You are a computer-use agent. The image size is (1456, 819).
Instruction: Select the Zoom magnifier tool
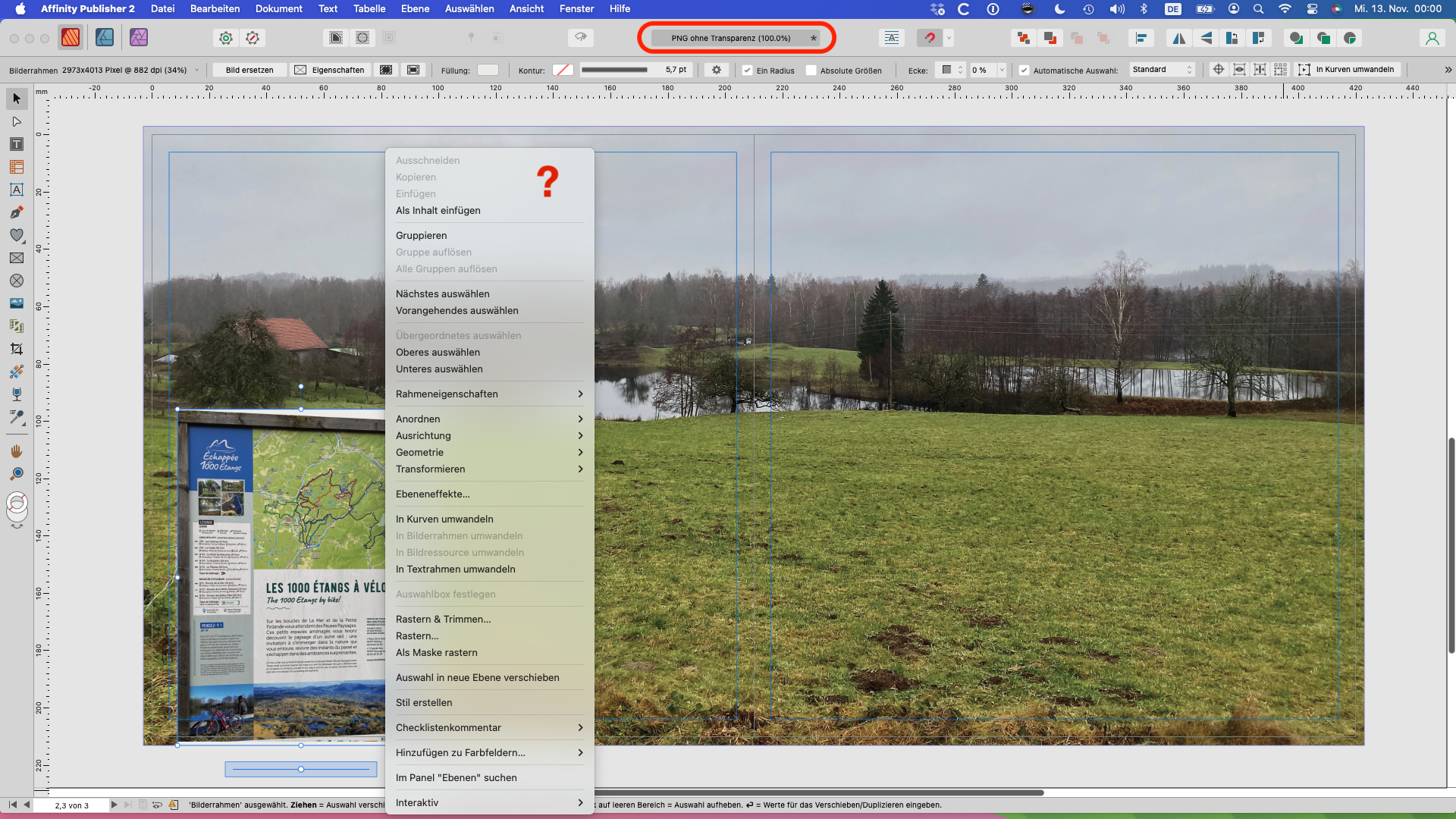click(x=16, y=474)
